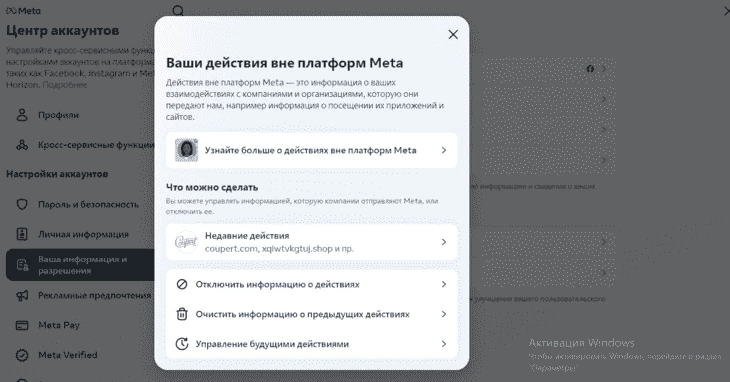Expand chevron for 'Отключить информацию о действиях'

coord(444,284)
